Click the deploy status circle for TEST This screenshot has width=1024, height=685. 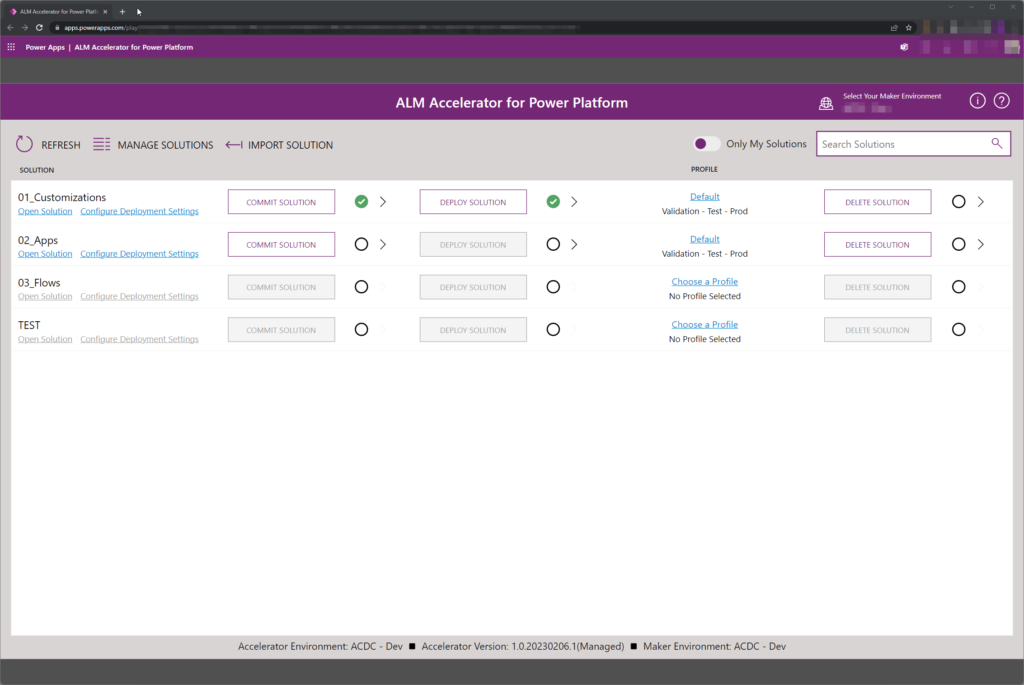(553, 330)
